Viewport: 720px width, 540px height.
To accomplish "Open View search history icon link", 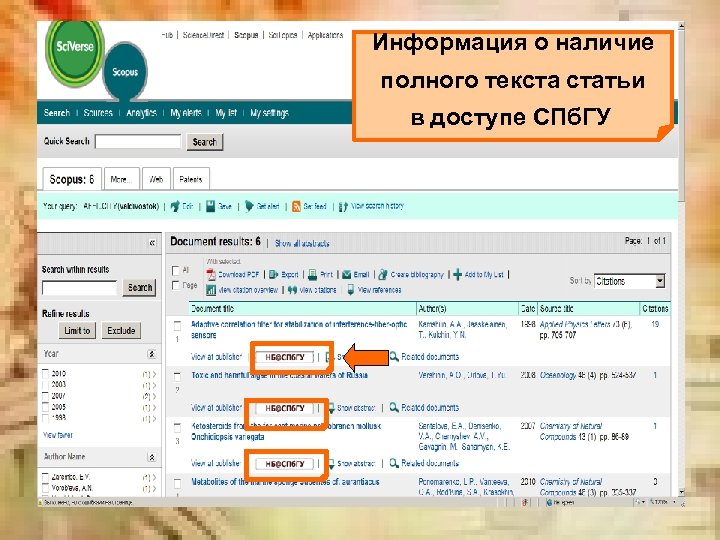I will 343,207.
